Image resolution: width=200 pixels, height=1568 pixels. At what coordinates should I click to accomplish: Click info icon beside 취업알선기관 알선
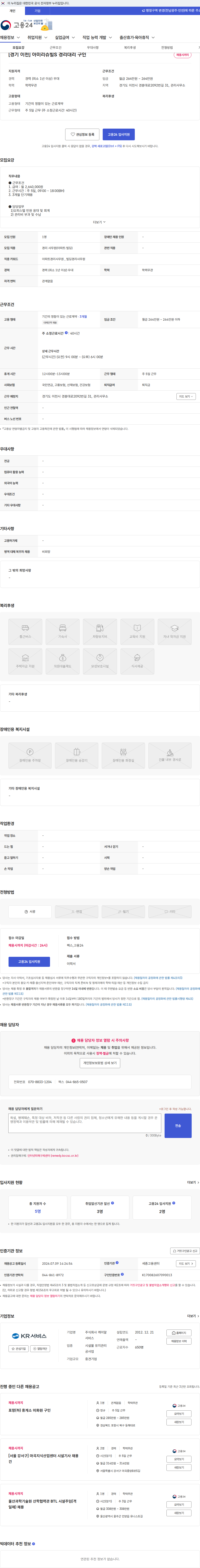click(x=112, y=1203)
